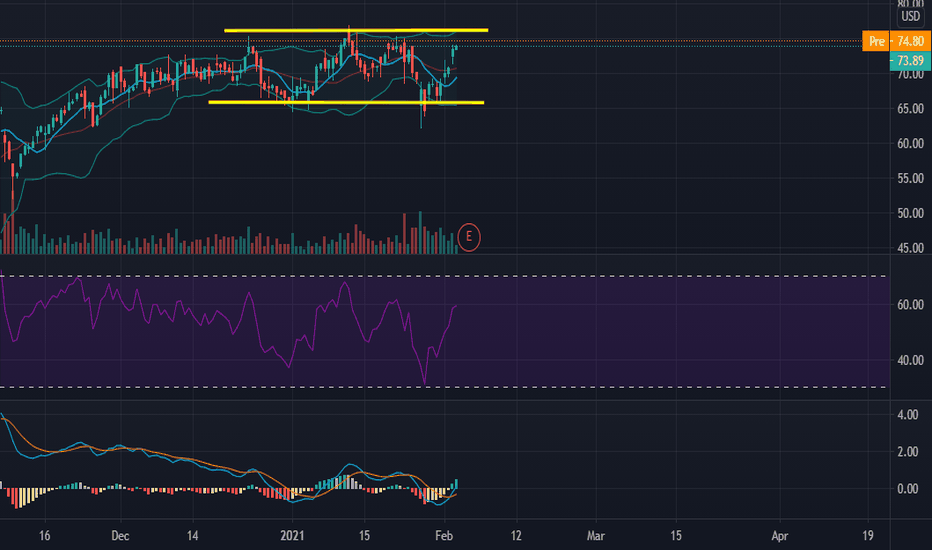Select the upper yellow resistance trend line
This screenshot has width=932, height=550.
(x=355, y=30)
